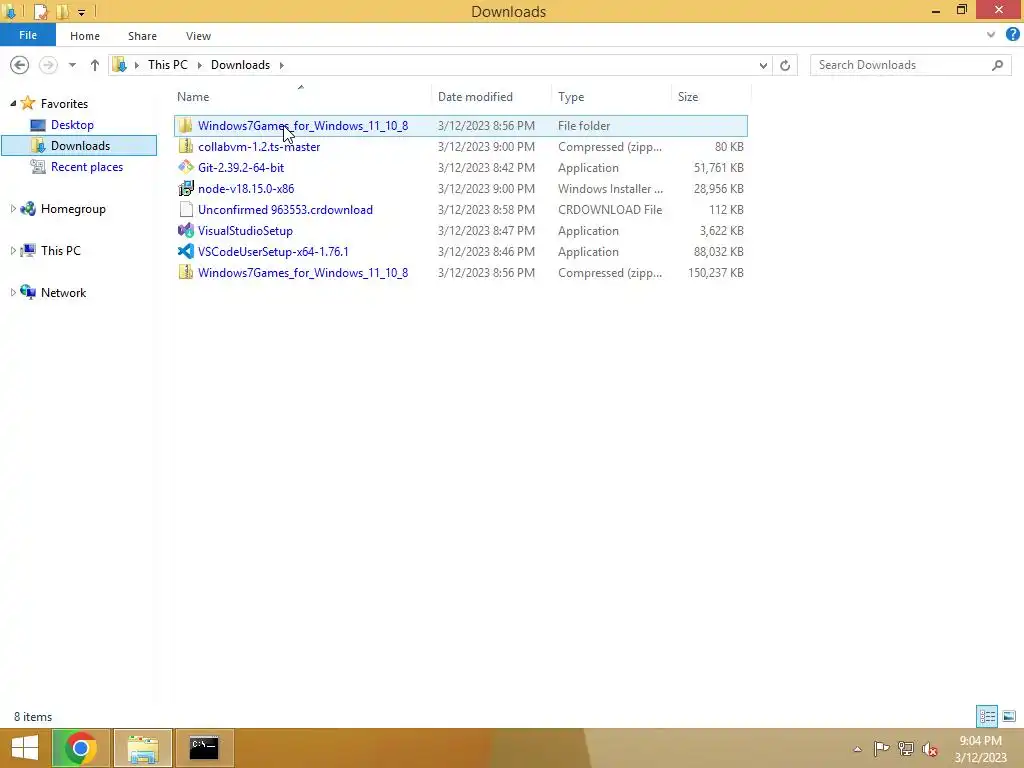Open Google Chrome from the taskbar
Viewport: 1024px width, 768px height.
coord(80,748)
